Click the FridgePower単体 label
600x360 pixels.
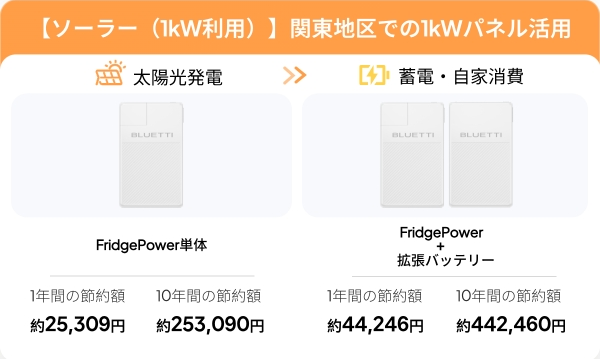[152, 245]
